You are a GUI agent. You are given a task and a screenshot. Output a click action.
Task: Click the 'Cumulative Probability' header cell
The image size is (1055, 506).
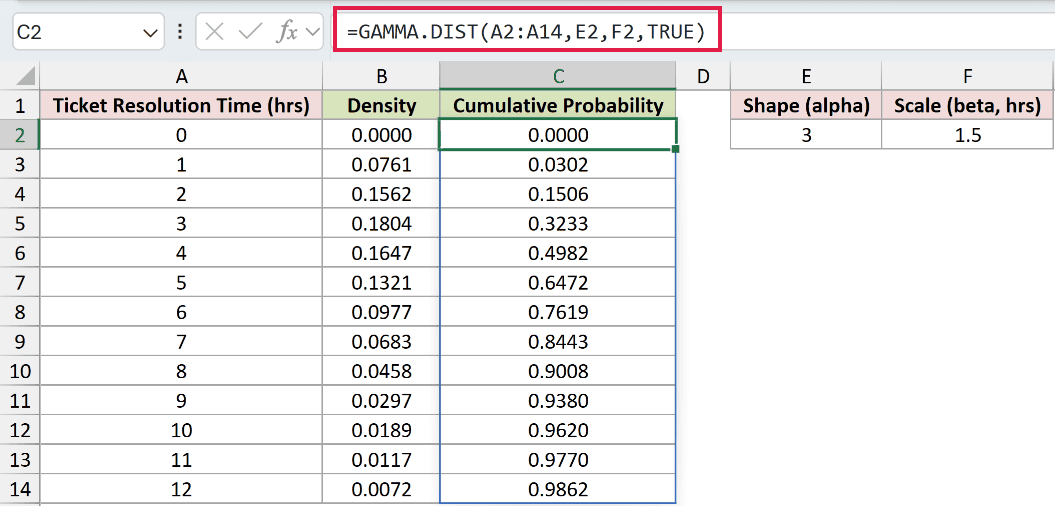point(558,105)
